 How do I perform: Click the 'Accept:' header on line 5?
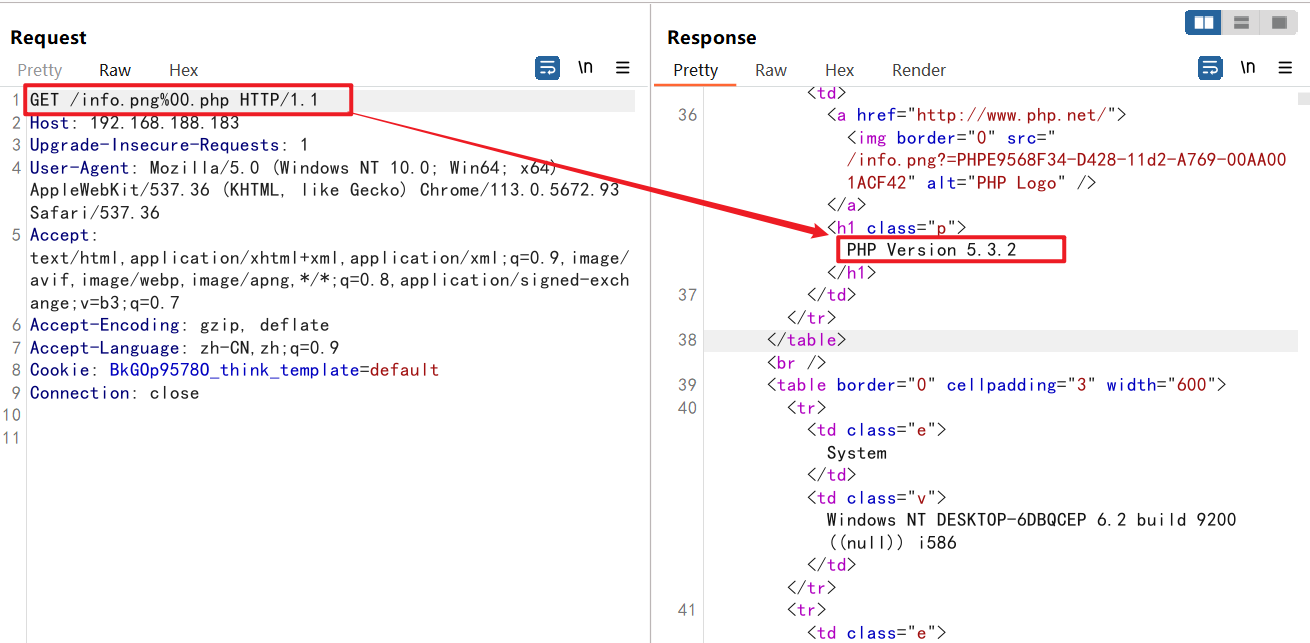point(64,235)
